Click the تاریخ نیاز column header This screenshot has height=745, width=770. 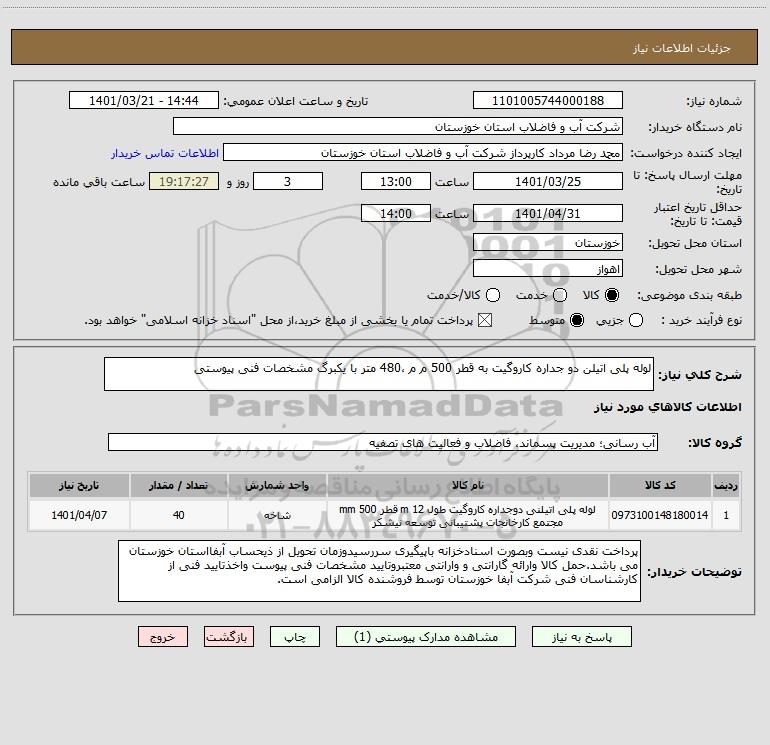pyautogui.click(x=79, y=485)
